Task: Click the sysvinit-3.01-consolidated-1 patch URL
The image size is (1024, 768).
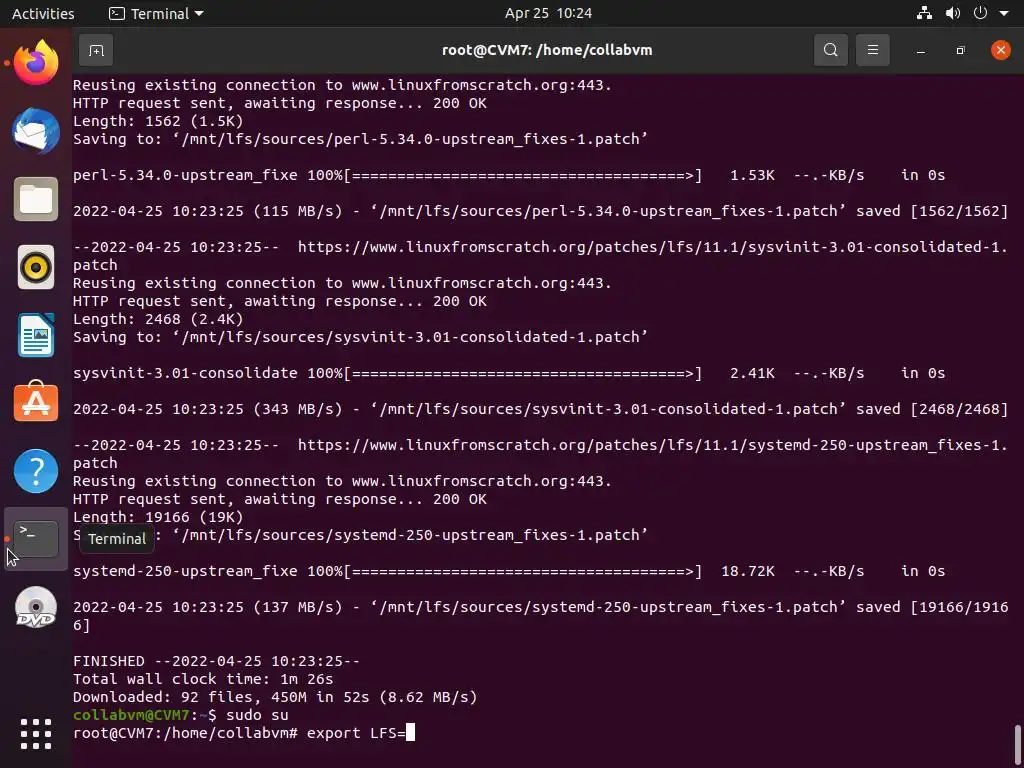Action: 540,256
